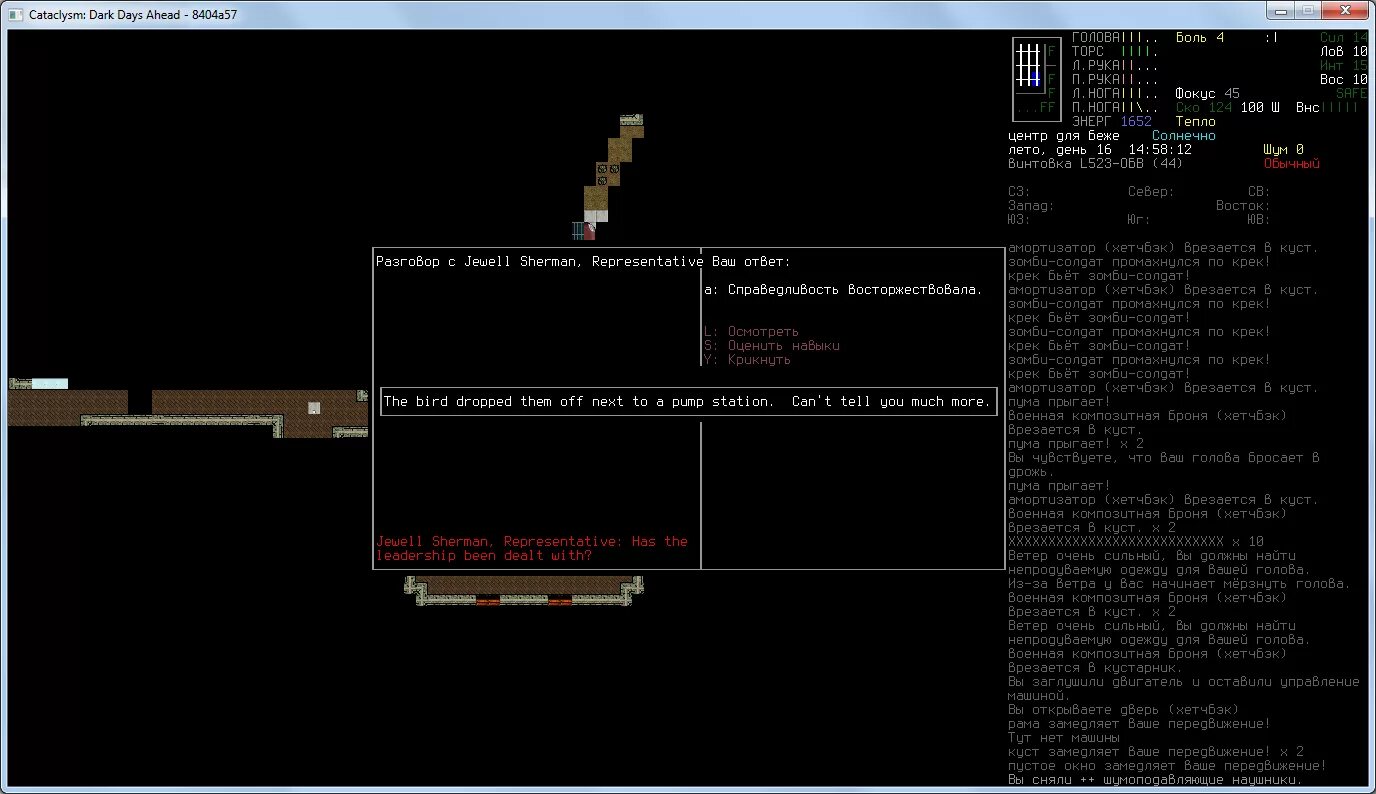
Task: Maximize the Cataclysm window
Action: point(1307,10)
